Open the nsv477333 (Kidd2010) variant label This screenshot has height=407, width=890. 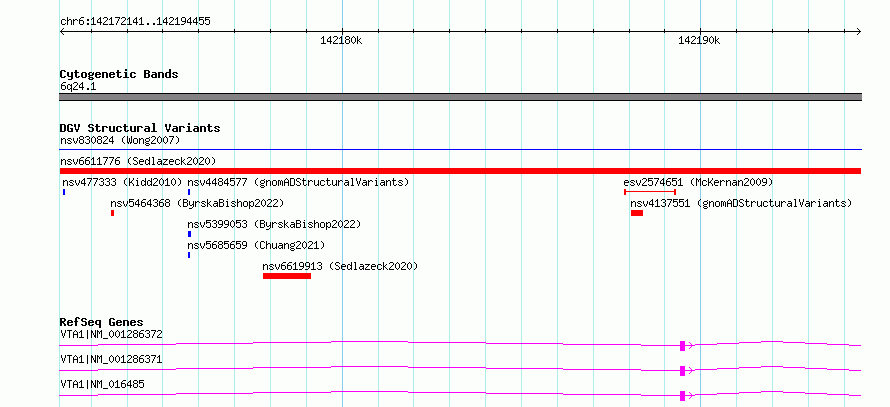point(123,182)
